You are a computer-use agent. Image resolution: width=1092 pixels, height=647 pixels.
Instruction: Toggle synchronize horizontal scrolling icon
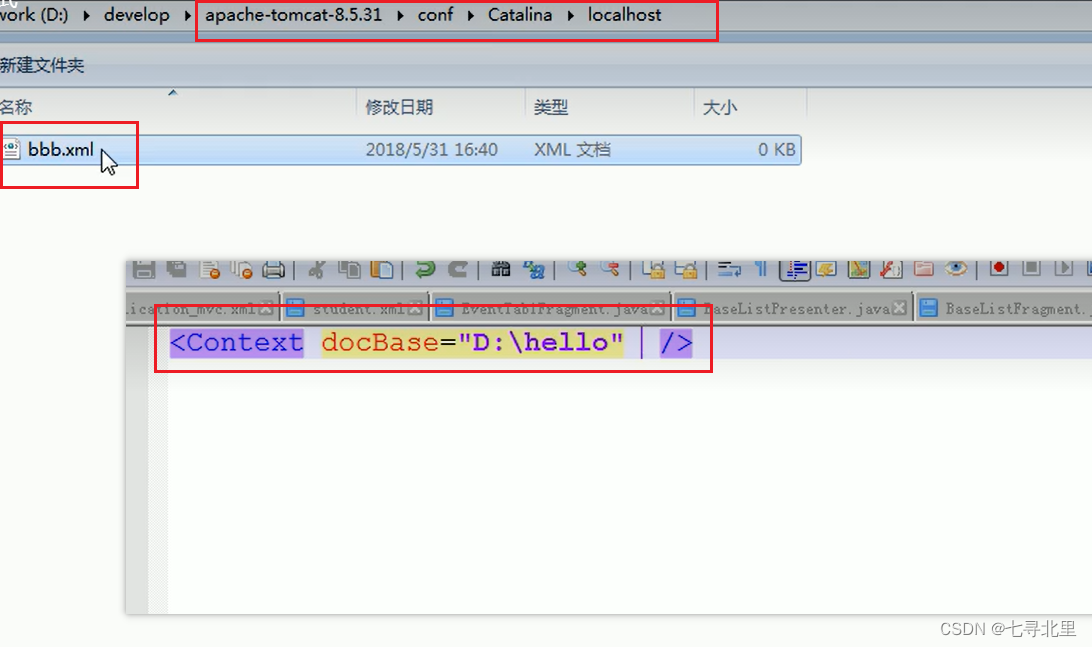[686, 269]
